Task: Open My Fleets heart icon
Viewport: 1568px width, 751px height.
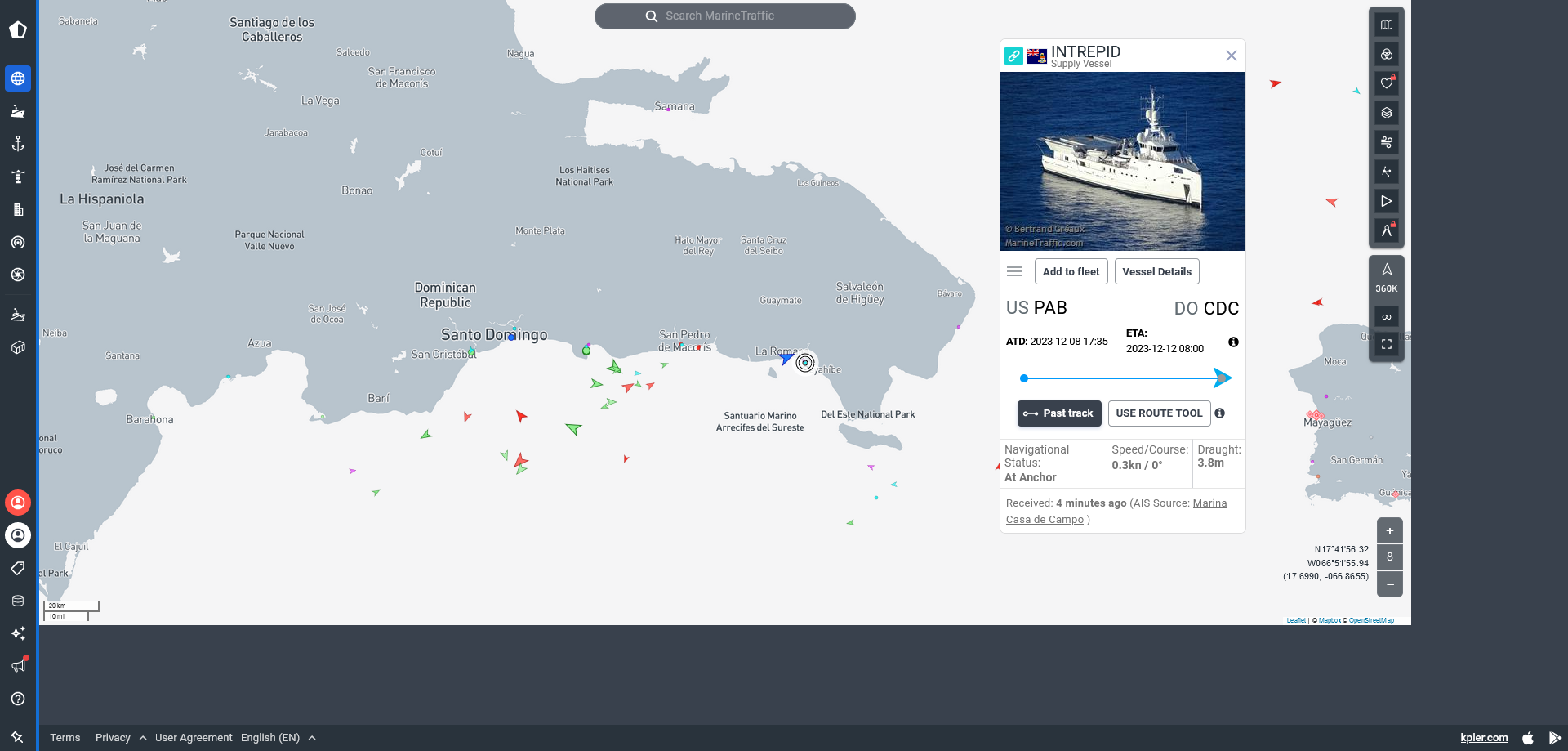Action: click(1387, 83)
